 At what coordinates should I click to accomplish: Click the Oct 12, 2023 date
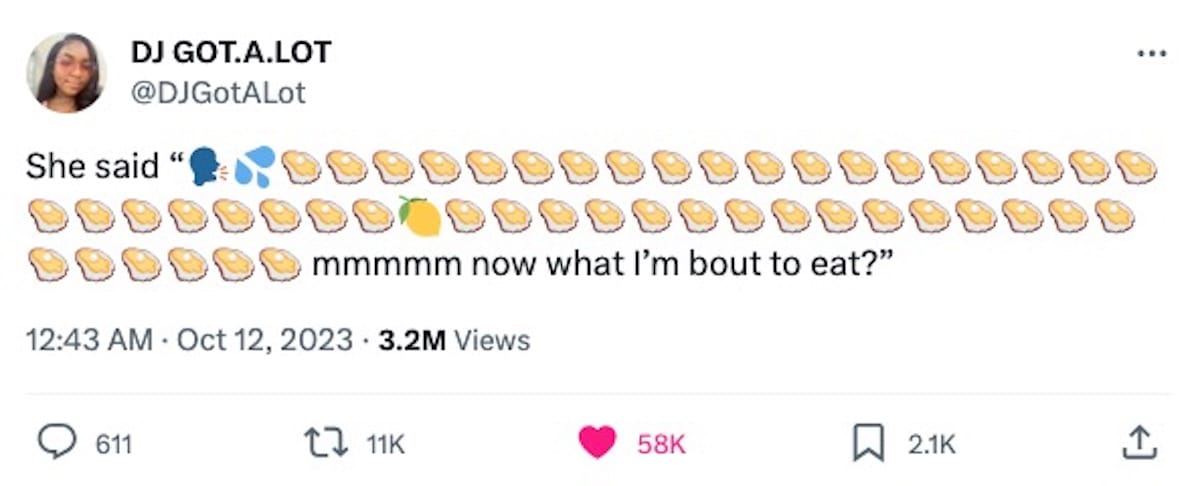(265, 340)
